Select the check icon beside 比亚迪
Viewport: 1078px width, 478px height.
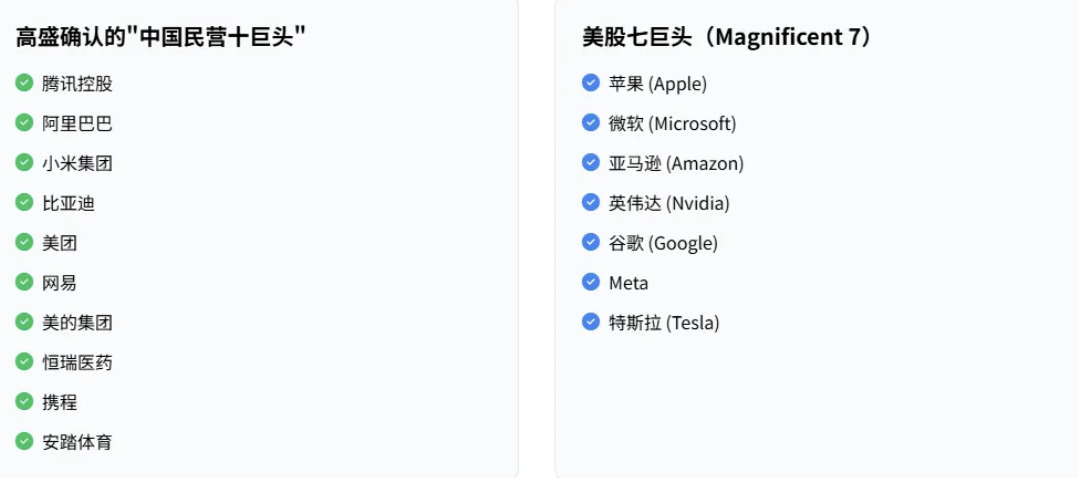[24, 203]
